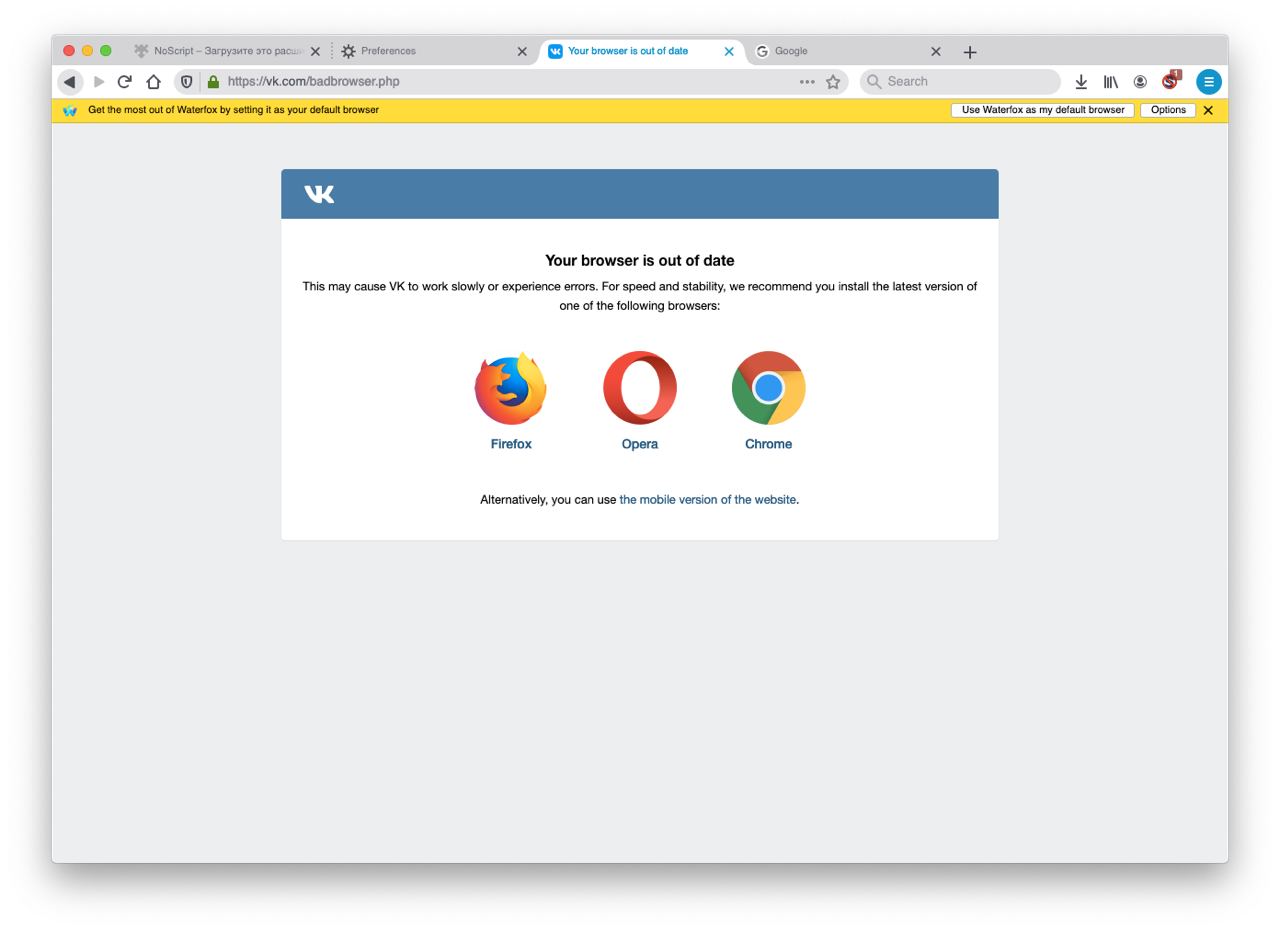This screenshot has height=931, width=1280.
Task: Open the Chrome text link
Action: tap(768, 444)
